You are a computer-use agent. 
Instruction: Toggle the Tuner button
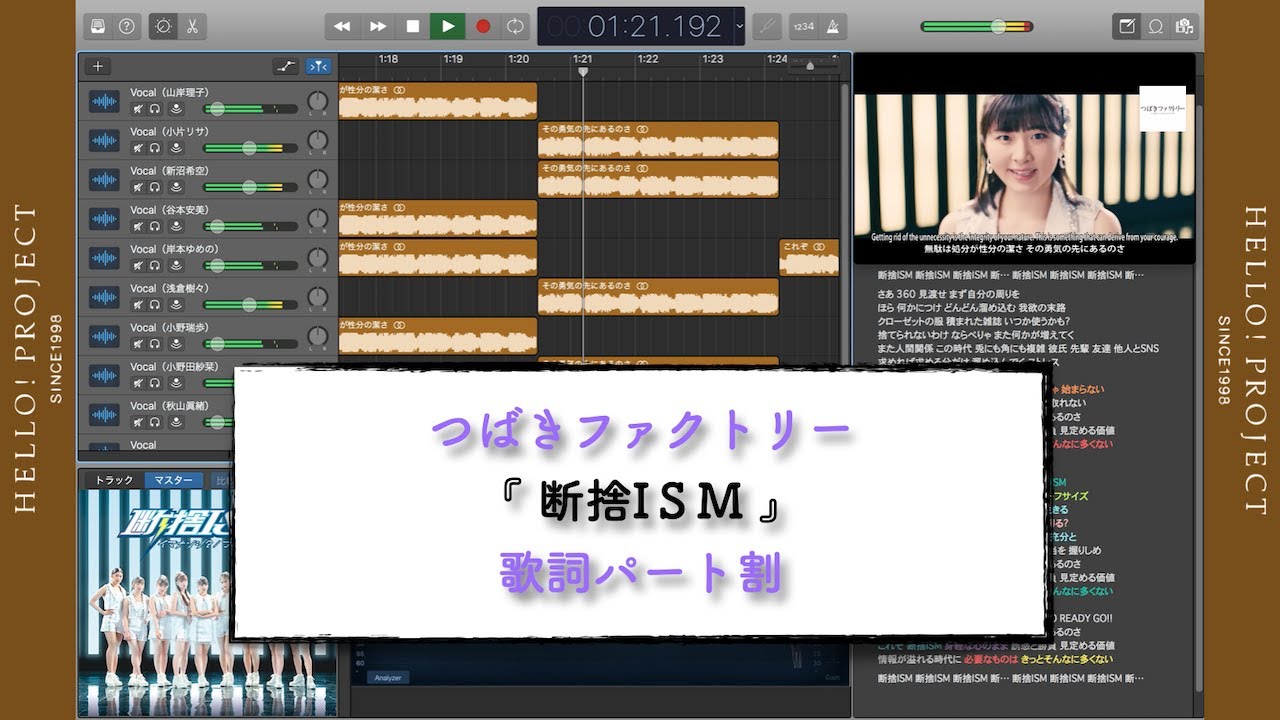pyautogui.click(x=768, y=26)
